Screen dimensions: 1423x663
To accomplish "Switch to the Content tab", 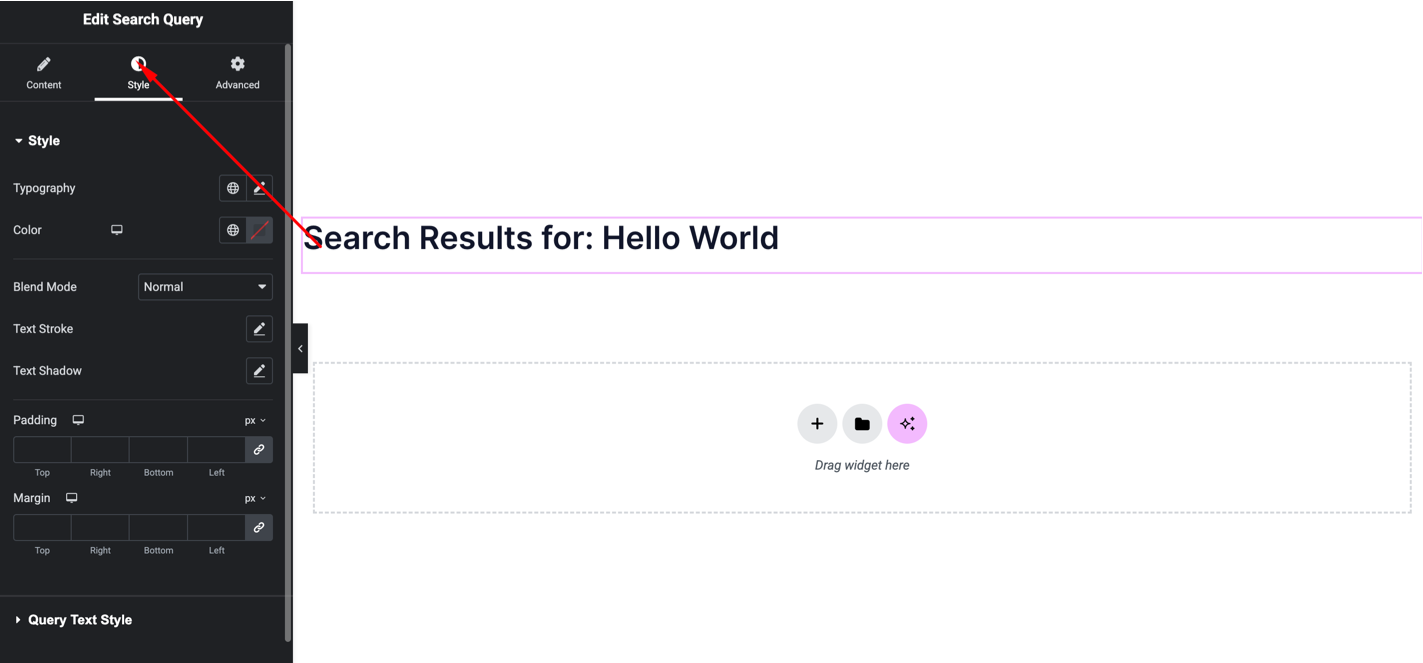I will (44, 73).
